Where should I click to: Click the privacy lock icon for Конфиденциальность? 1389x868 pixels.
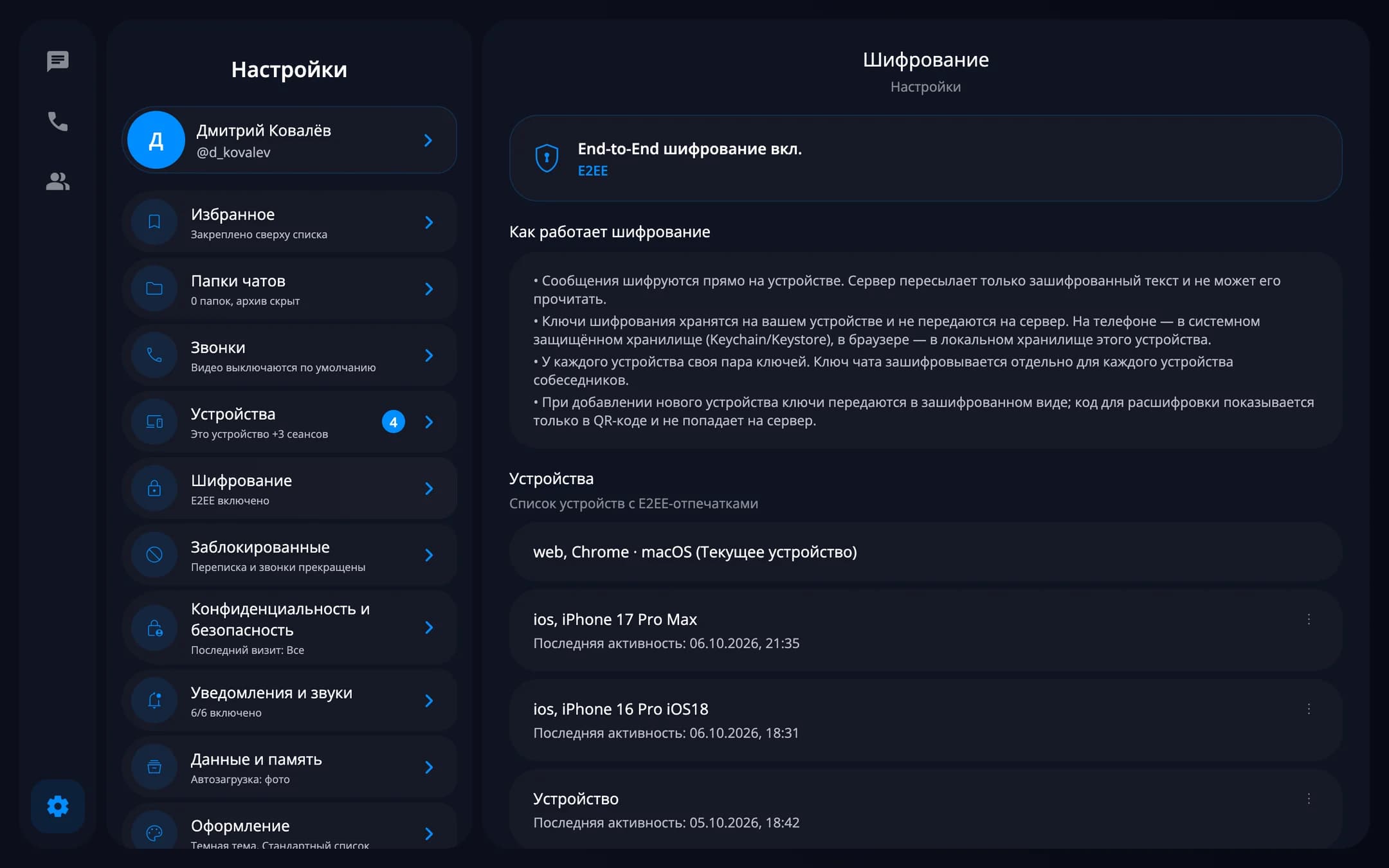pos(154,628)
